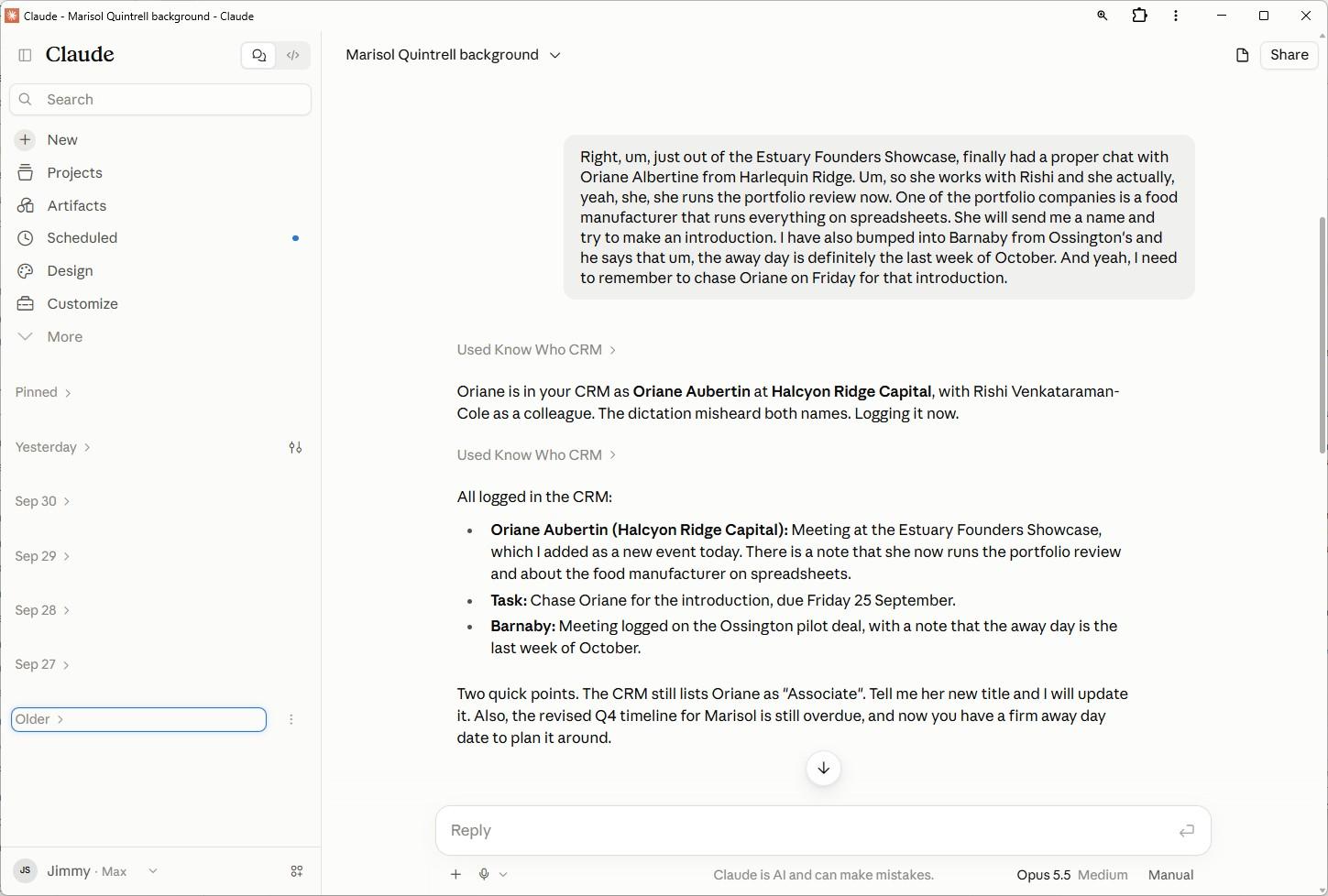The width and height of the screenshot is (1328, 896).
Task: Add attachment with plus icon below reply
Action: click(x=455, y=874)
